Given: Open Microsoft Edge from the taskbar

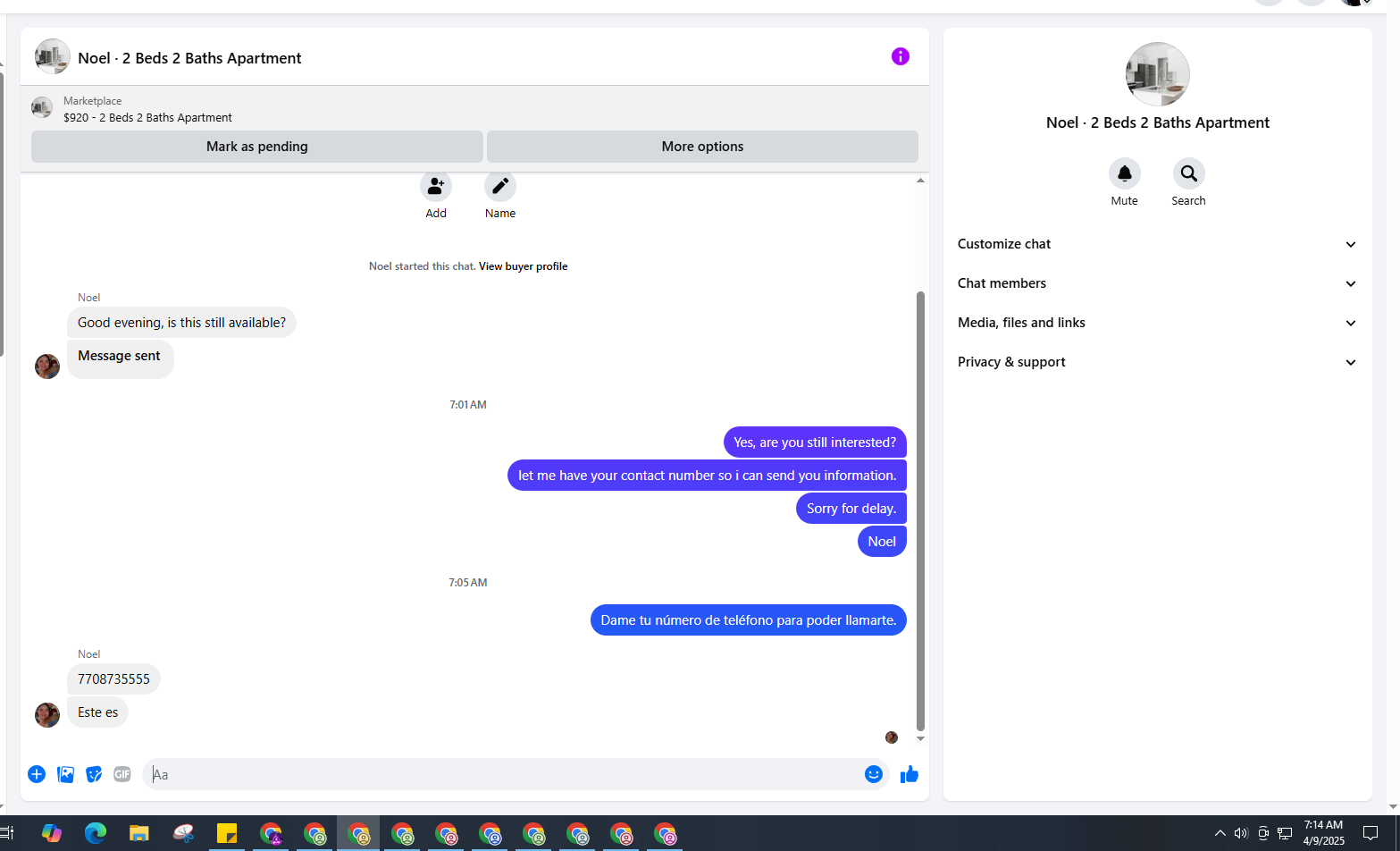Looking at the screenshot, I should pyautogui.click(x=96, y=833).
